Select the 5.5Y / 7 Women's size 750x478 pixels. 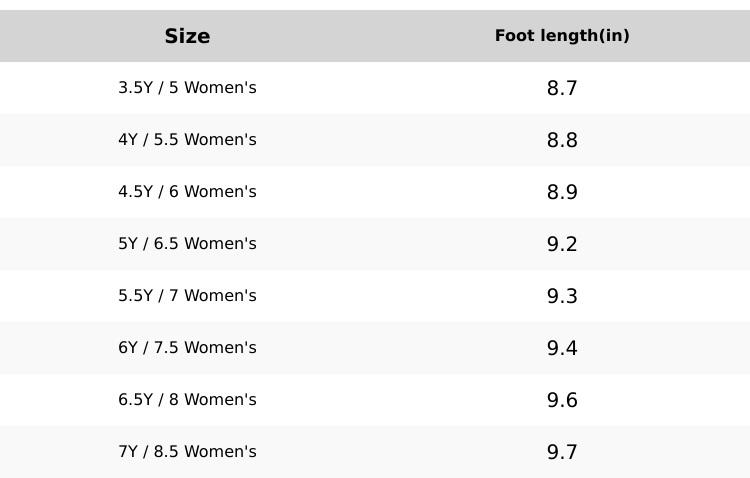pos(187,296)
